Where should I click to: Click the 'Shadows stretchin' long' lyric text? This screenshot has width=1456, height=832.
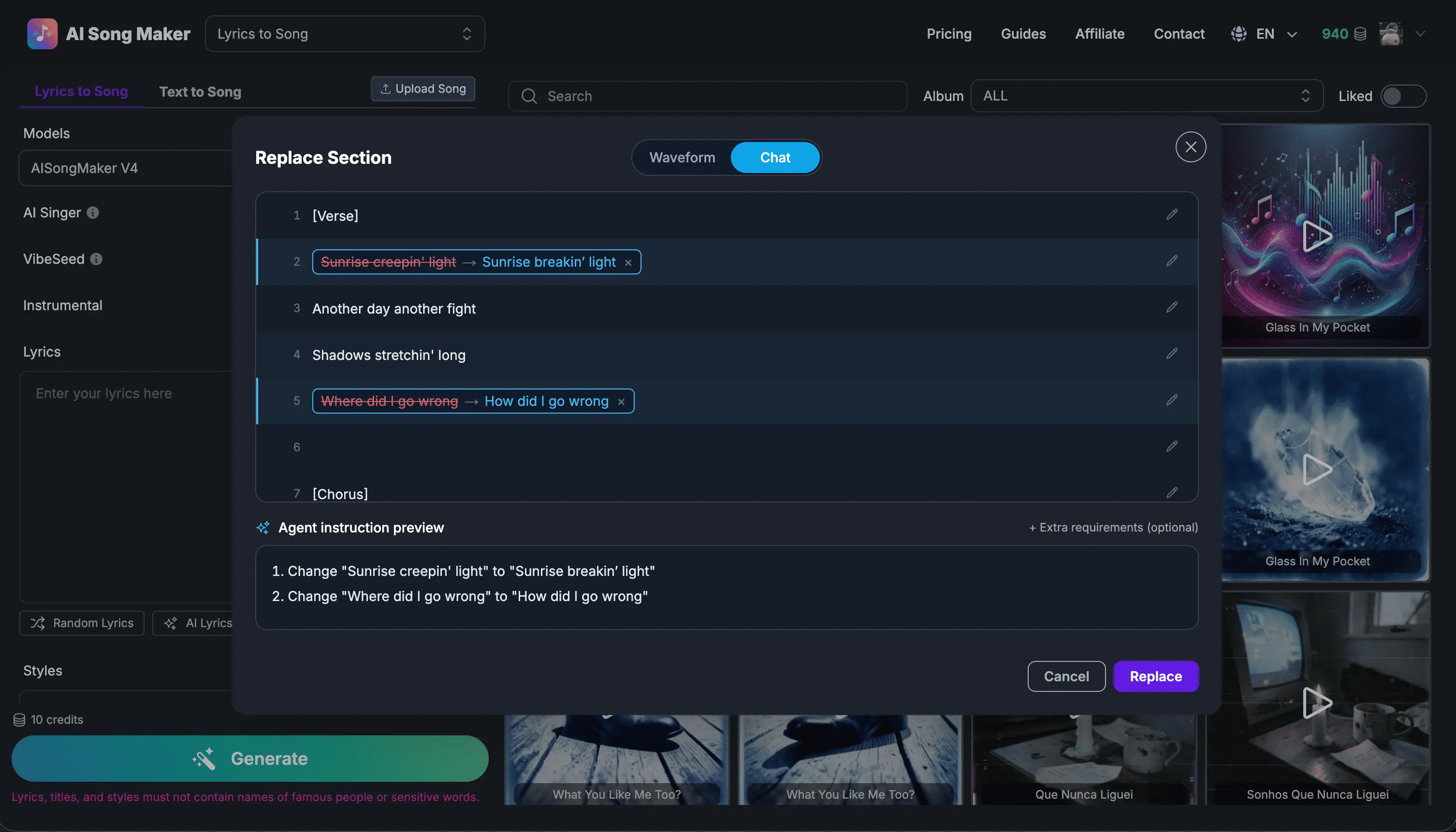tap(389, 355)
